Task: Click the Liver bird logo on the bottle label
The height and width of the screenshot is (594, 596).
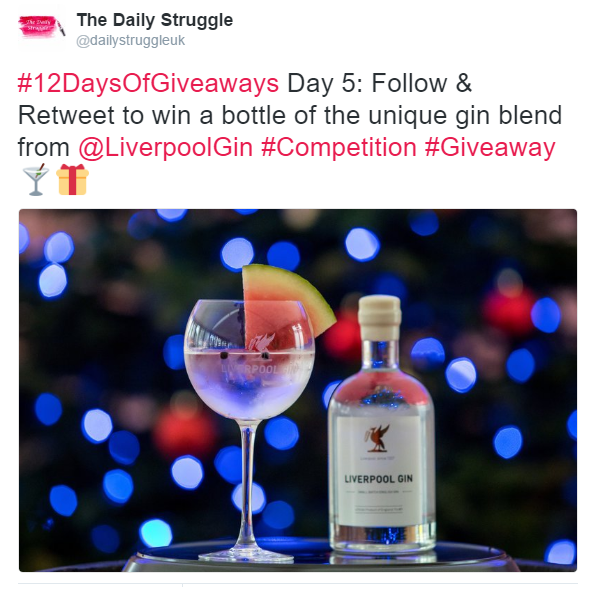Action: pos(378,438)
